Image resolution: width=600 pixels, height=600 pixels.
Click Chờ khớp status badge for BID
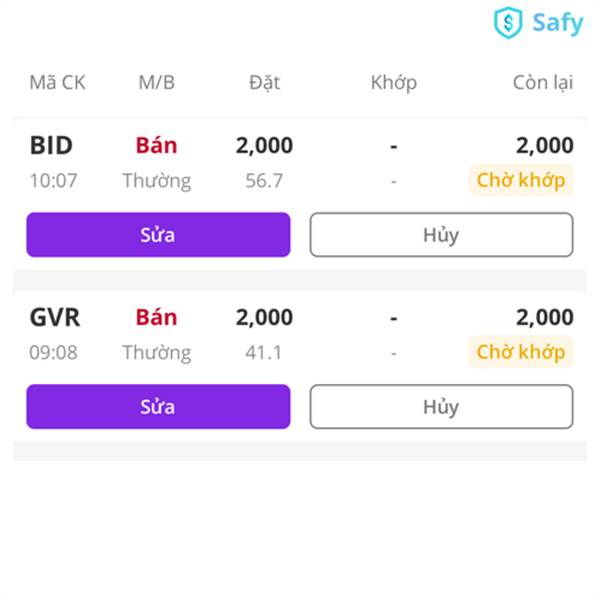click(x=521, y=180)
